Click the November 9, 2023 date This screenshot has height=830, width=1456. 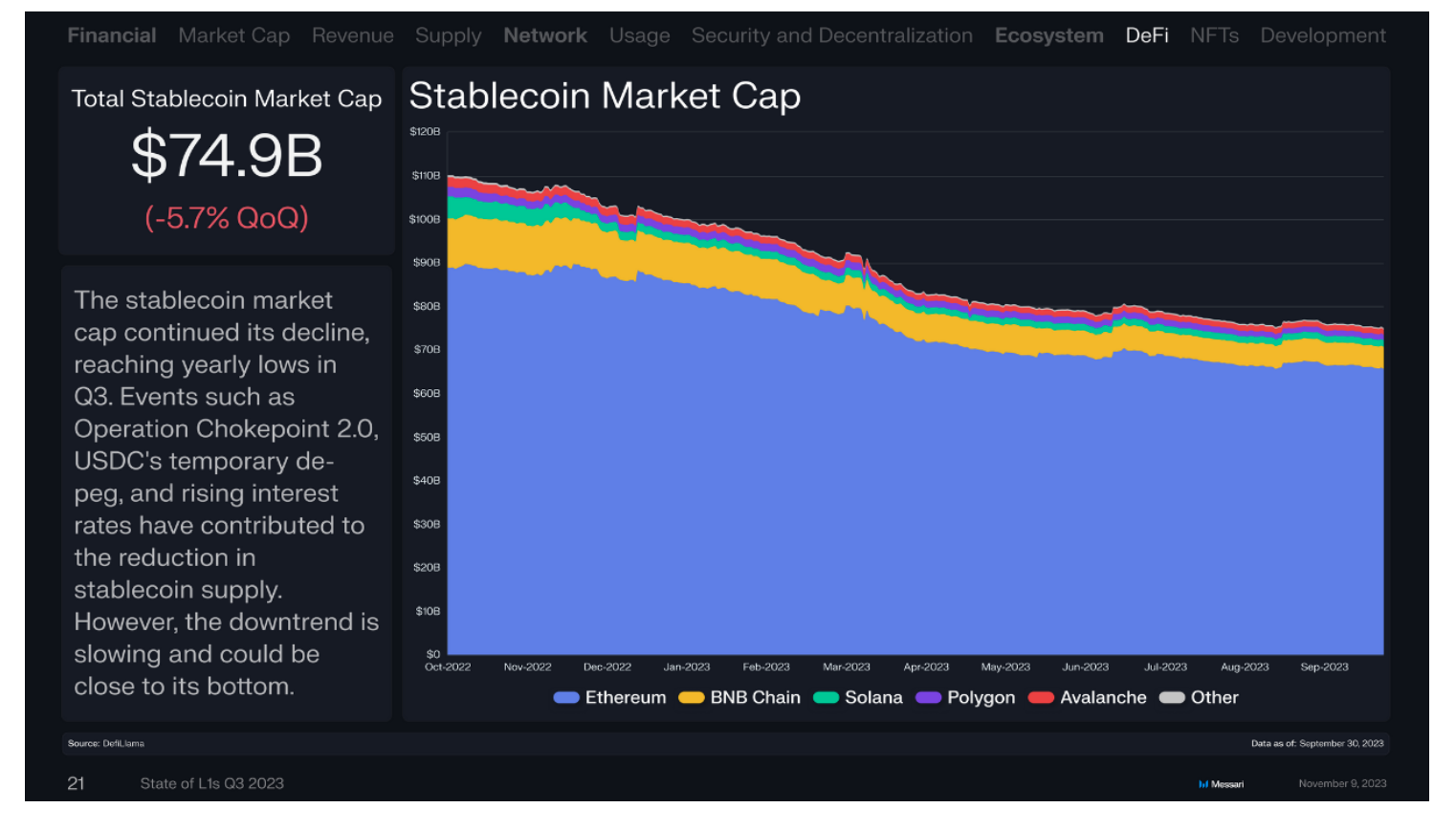coord(1342,783)
